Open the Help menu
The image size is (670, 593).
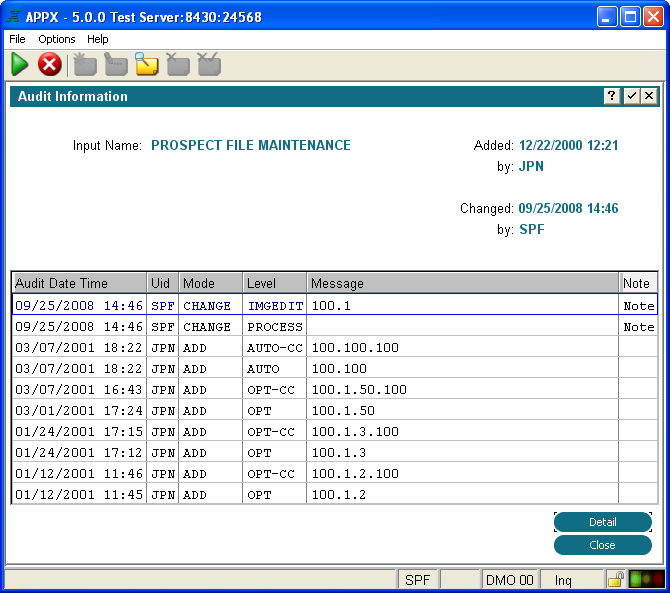pos(97,39)
